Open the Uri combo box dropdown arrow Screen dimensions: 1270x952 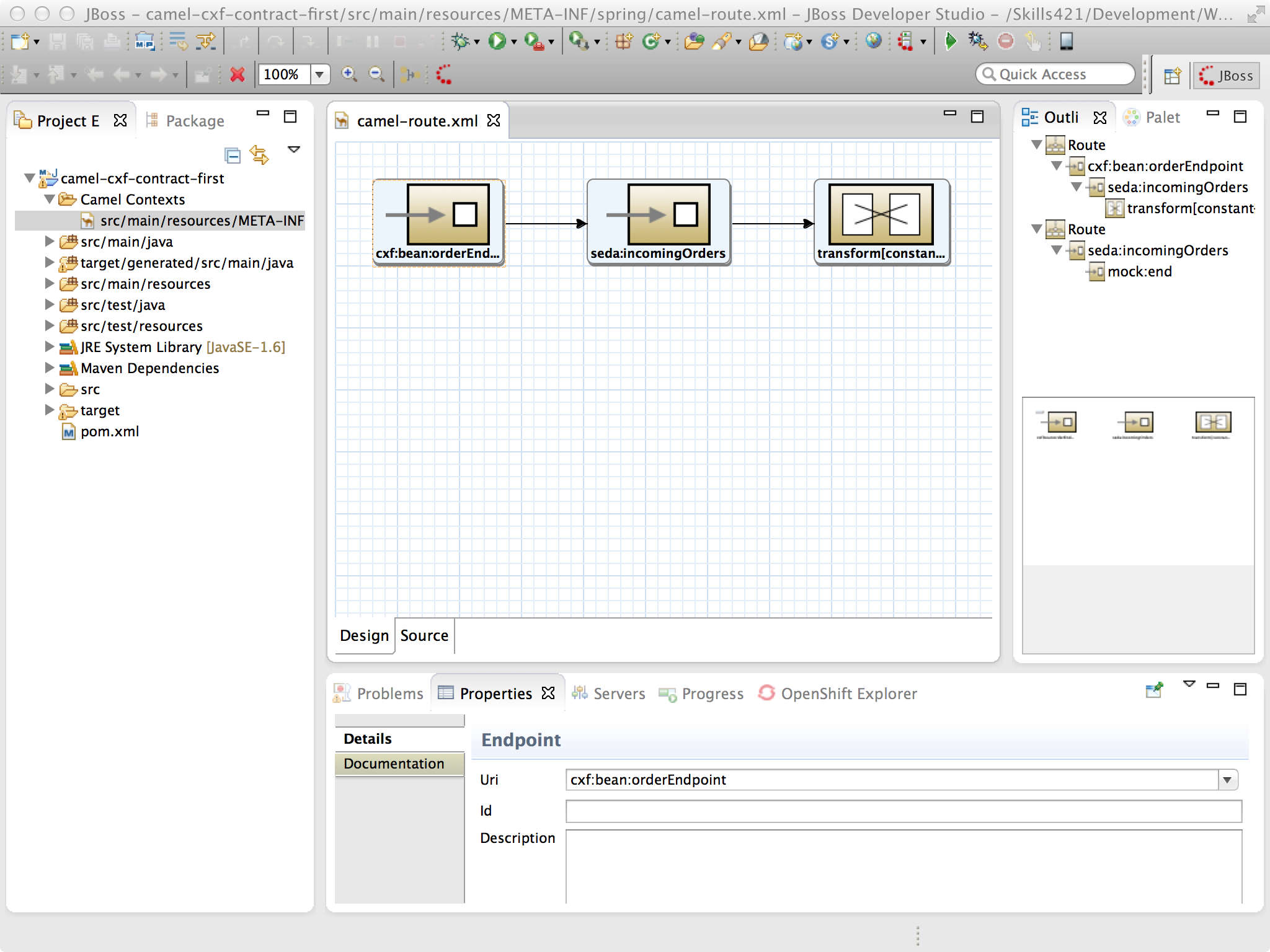[1227, 780]
